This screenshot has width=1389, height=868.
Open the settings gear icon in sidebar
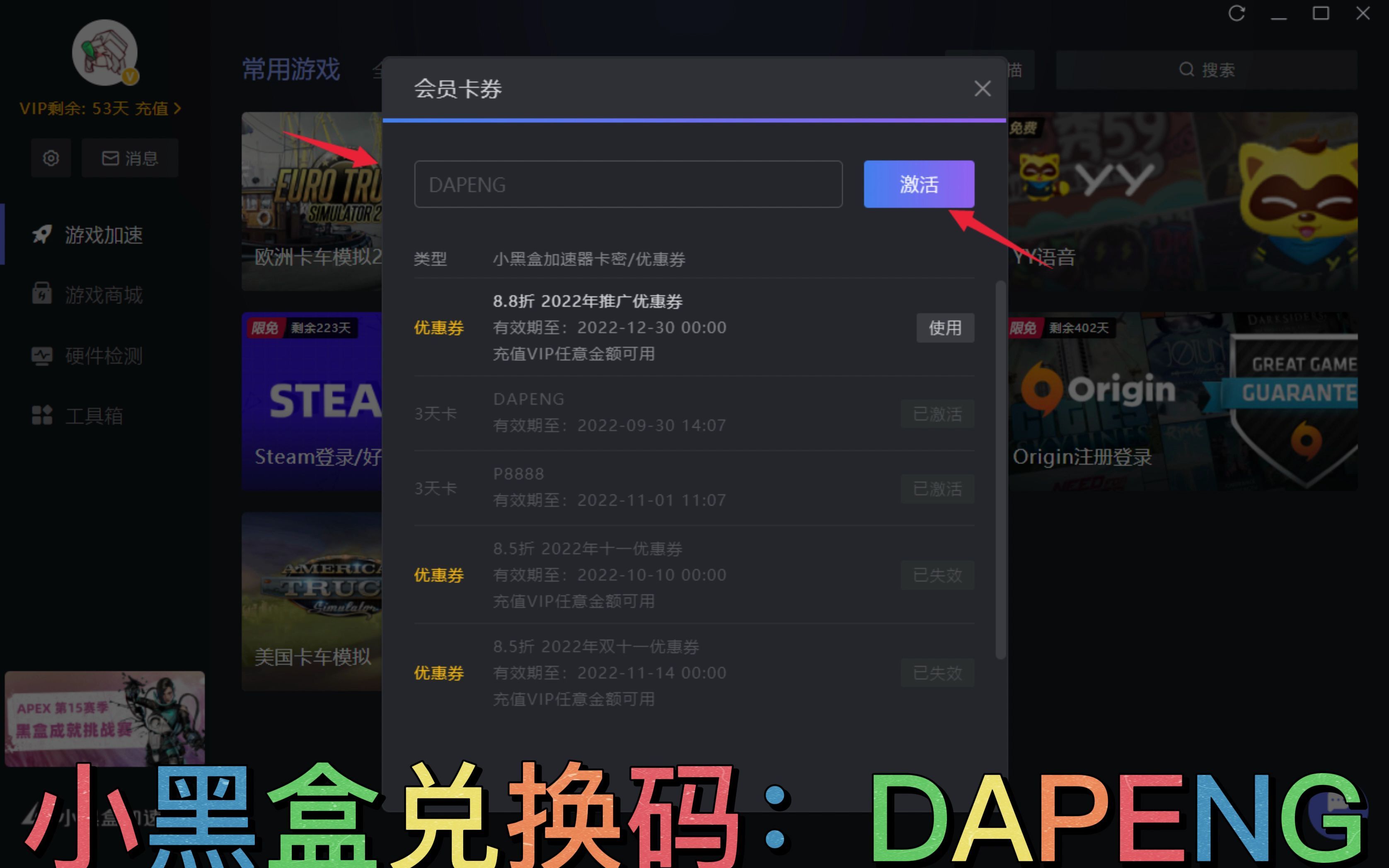coord(51,158)
